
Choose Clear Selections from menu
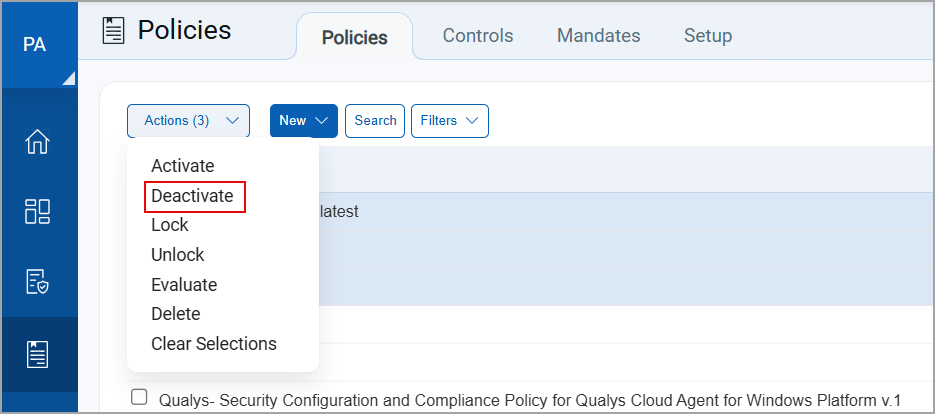pyautogui.click(x=213, y=344)
